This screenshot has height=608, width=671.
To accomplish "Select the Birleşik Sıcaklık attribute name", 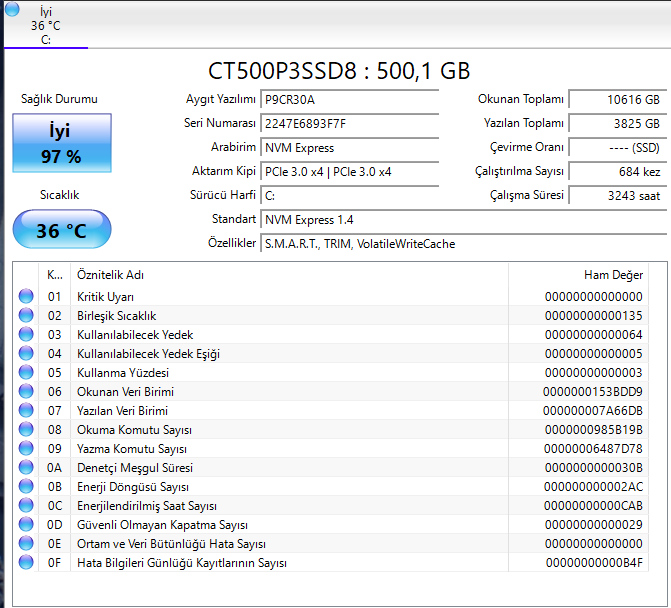I will tap(116, 316).
